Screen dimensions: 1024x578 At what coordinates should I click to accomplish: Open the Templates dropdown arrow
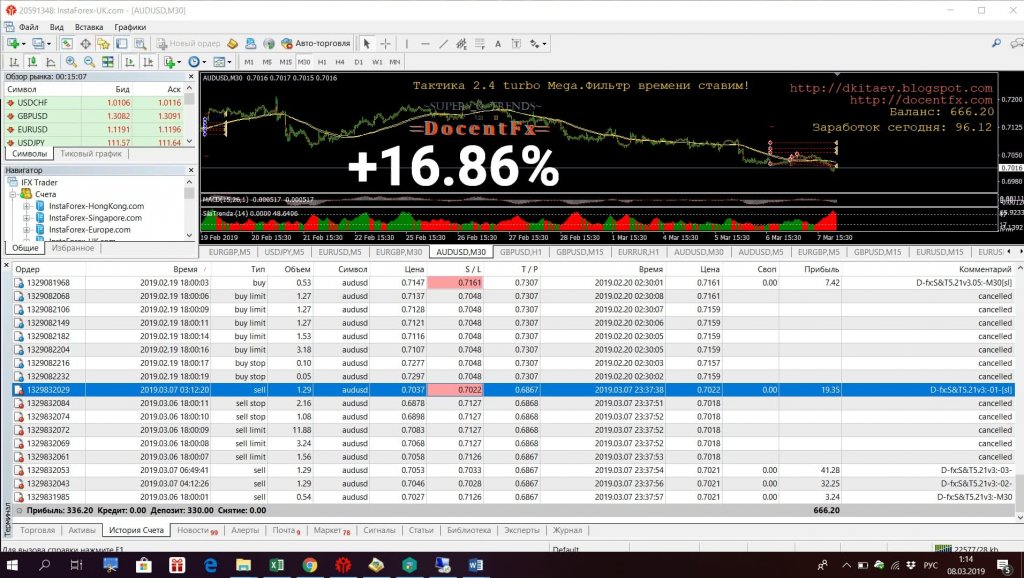point(229,62)
